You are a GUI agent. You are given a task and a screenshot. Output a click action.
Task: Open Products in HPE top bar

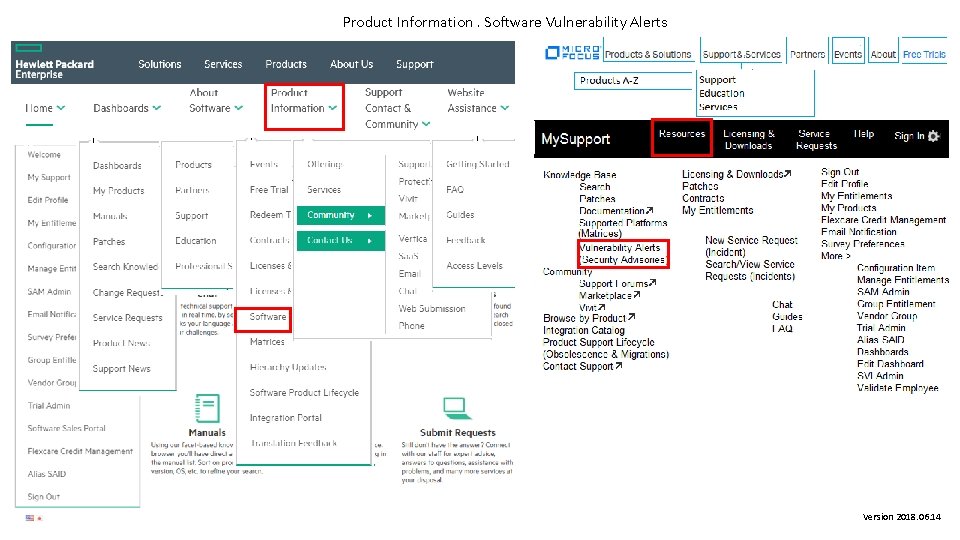pos(286,64)
